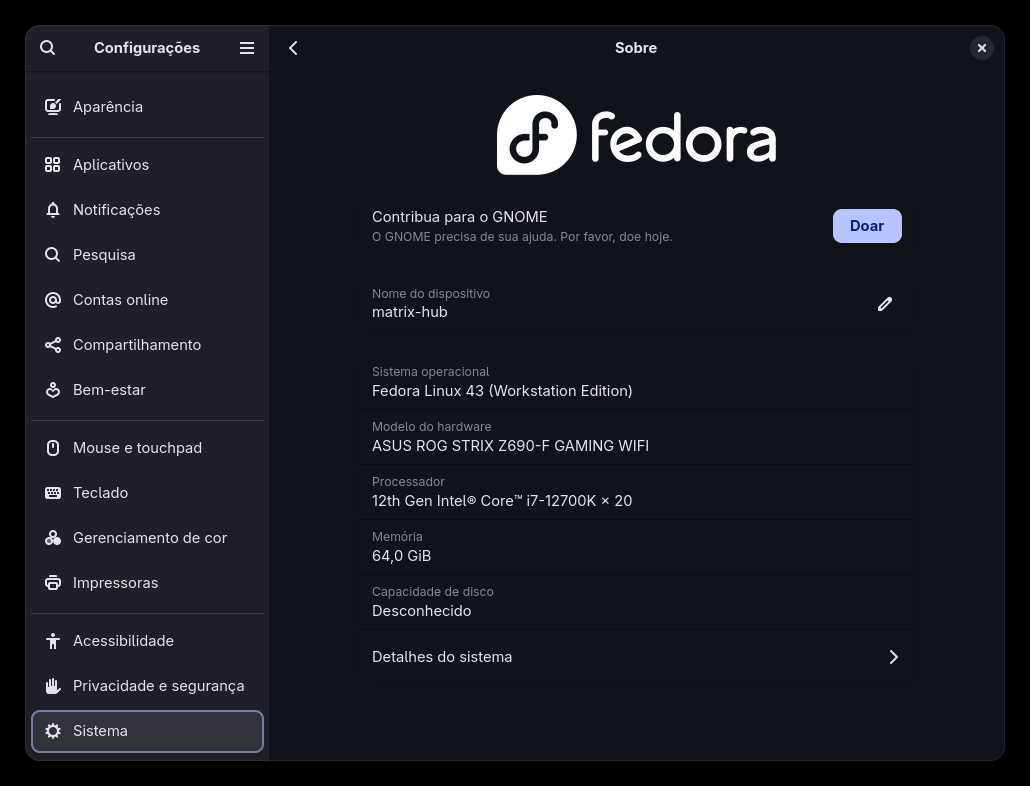Screen dimensions: 1030x786
Task: Open the Gerenciamento de cor panel
Action: tap(150, 538)
